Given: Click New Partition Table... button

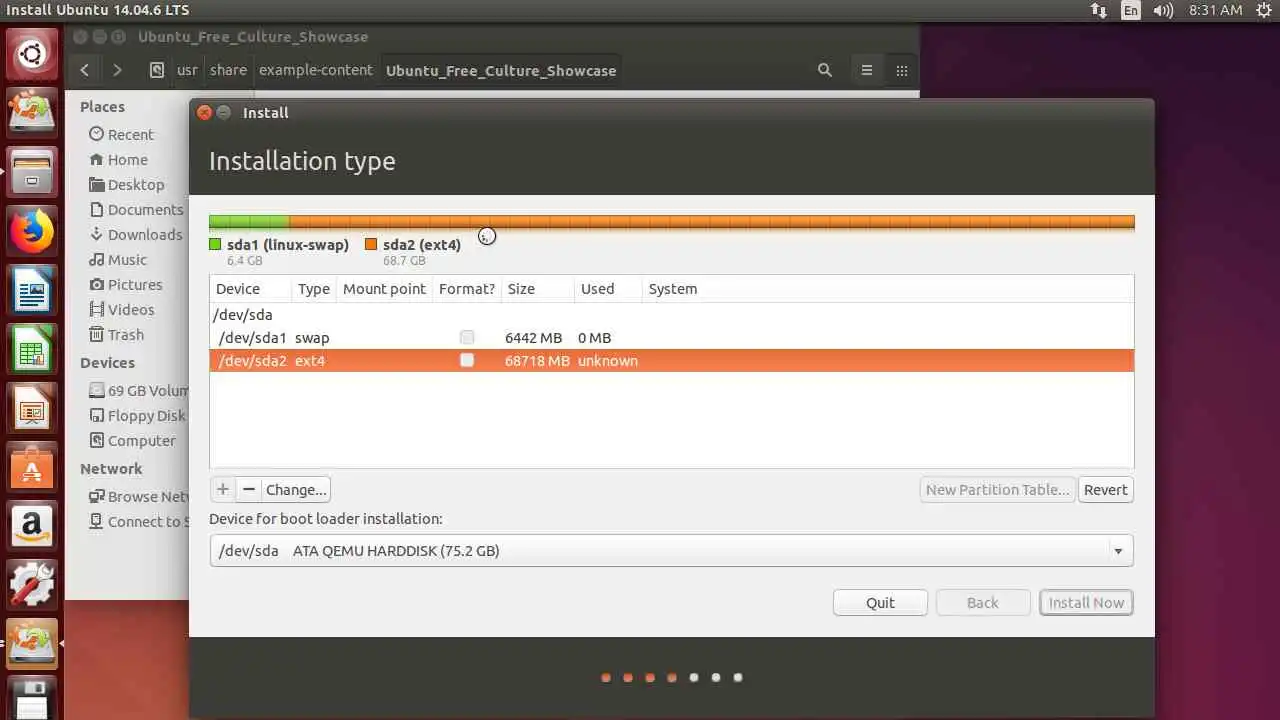Looking at the screenshot, I should pyautogui.click(x=997, y=489).
